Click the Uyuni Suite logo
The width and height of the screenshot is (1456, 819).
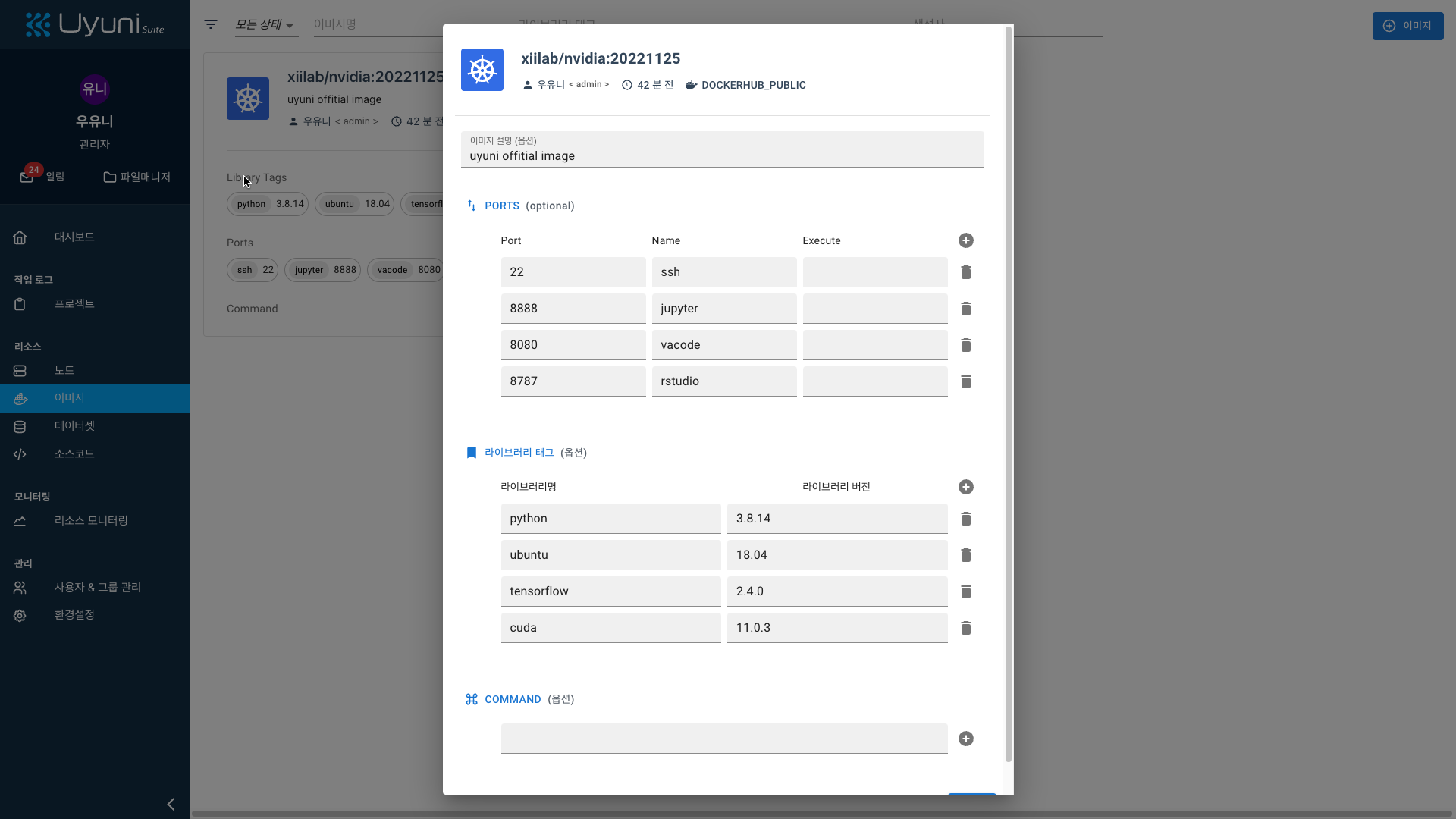click(95, 25)
